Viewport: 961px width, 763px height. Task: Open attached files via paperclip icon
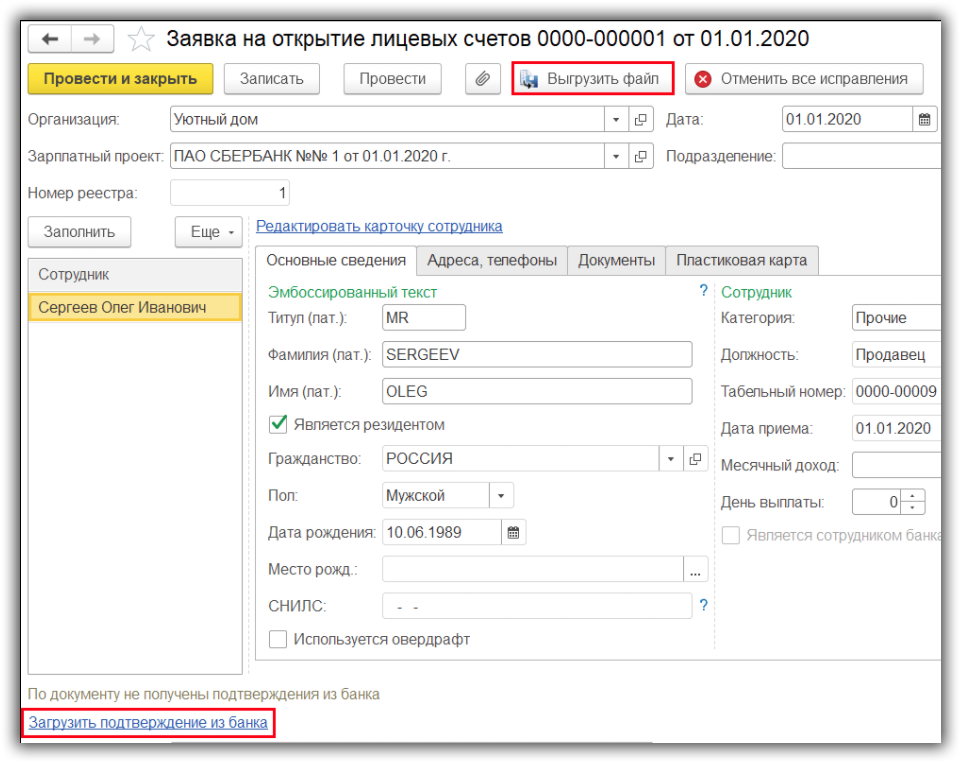(483, 79)
